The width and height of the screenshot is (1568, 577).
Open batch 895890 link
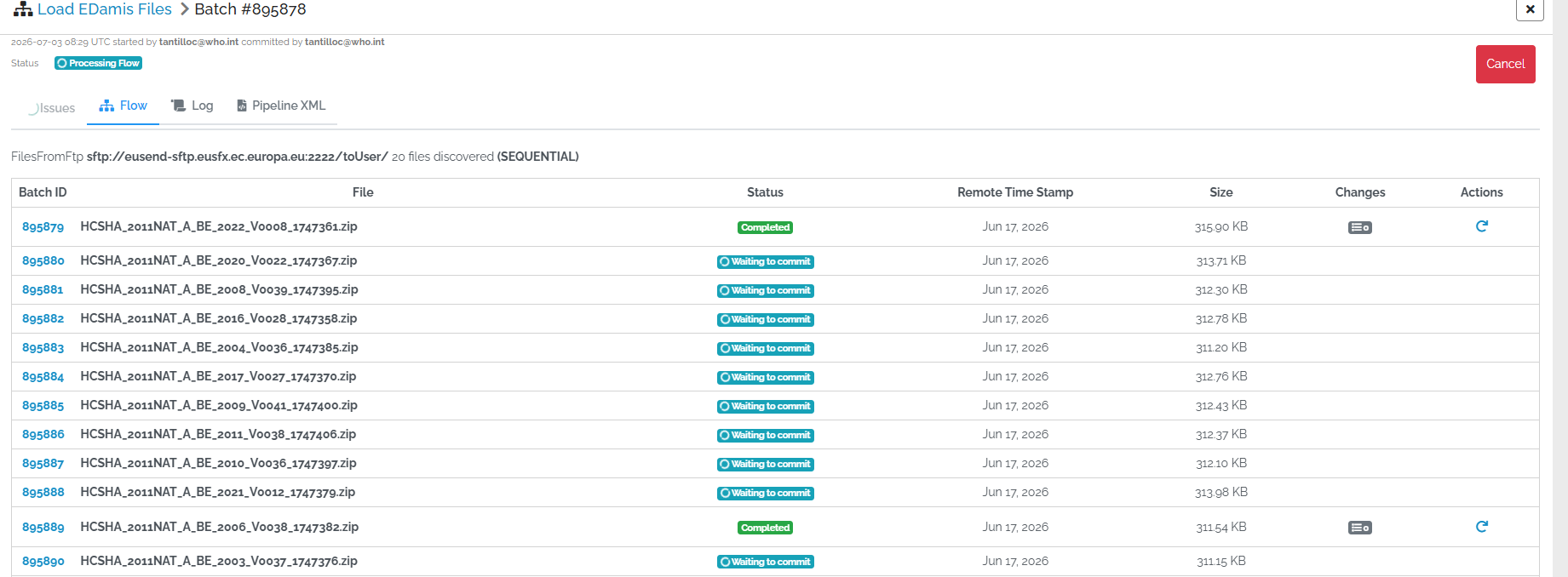tap(43, 562)
